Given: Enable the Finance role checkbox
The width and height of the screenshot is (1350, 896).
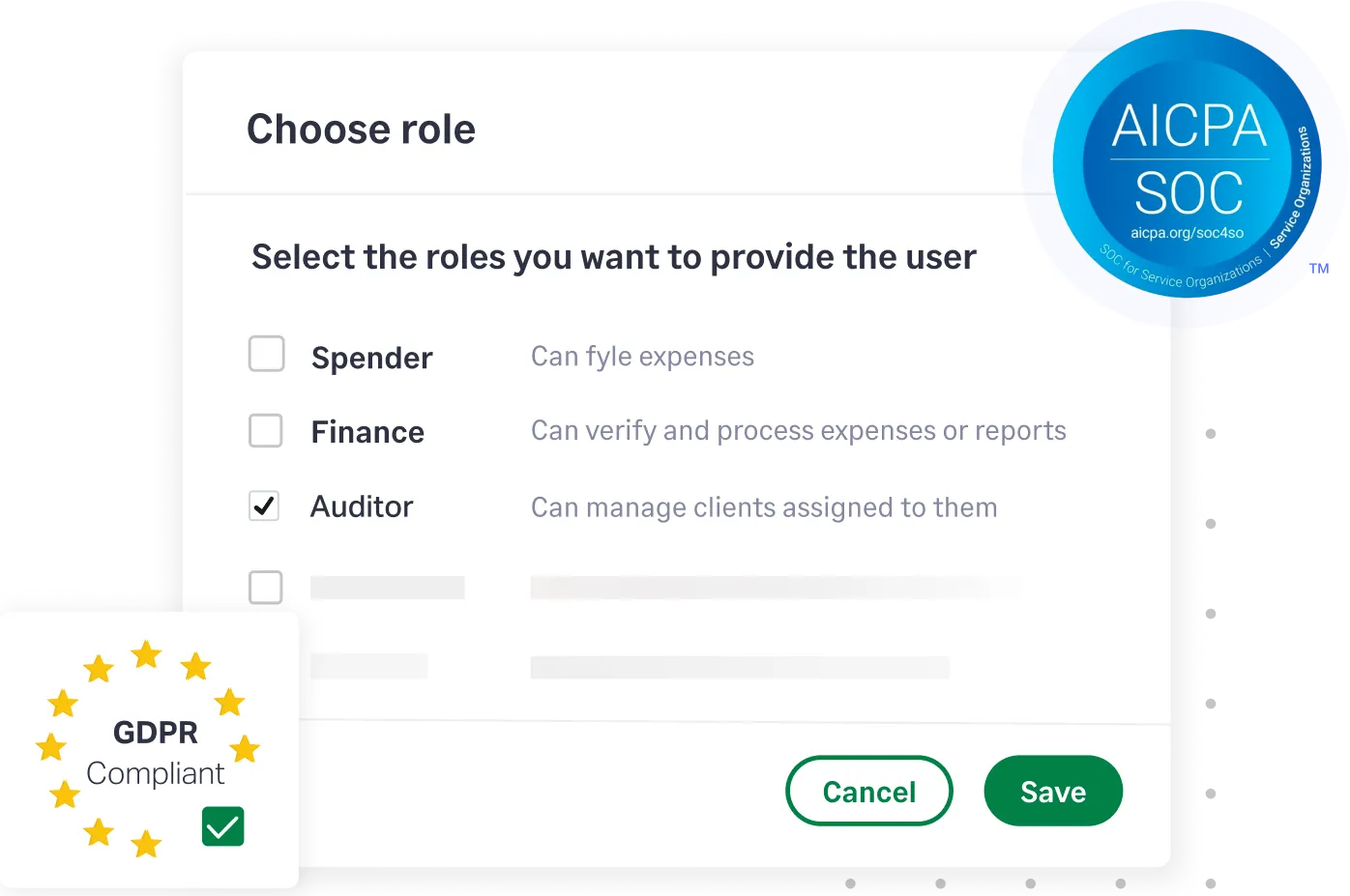Looking at the screenshot, I should [x=265, y=431].
